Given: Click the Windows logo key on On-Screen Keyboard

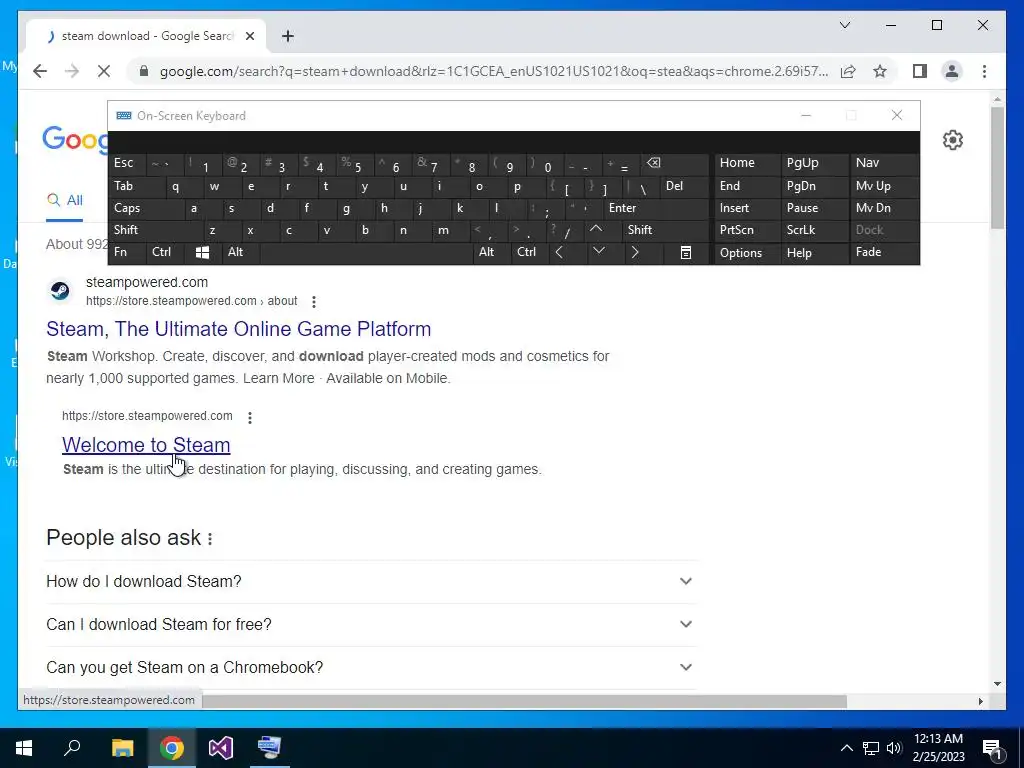Looking at the screenshot, I should point(202,252).
